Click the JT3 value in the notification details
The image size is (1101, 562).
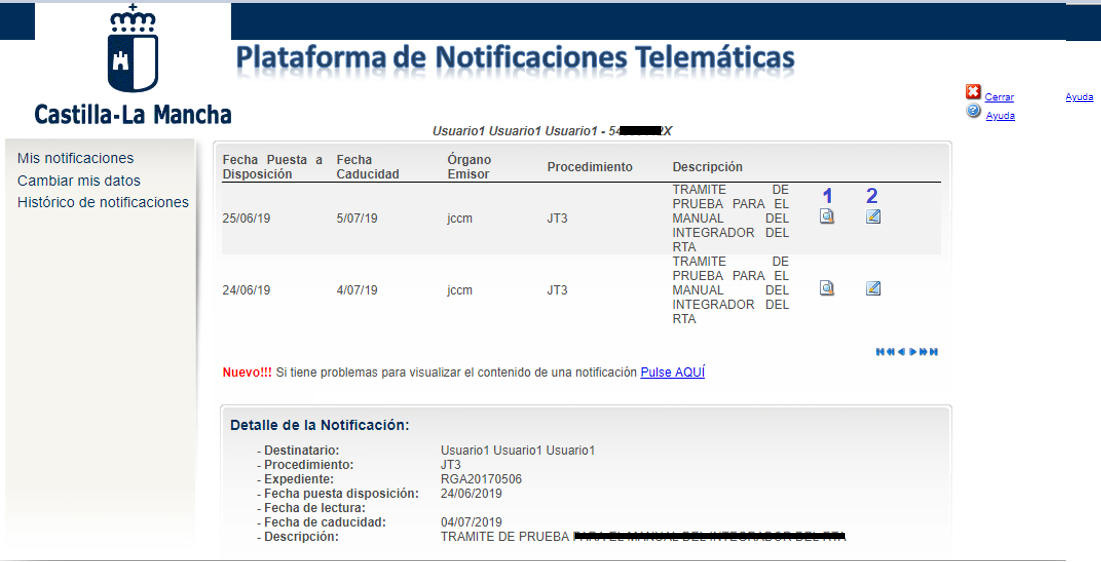pyautogui.click(x=451, y=465)
